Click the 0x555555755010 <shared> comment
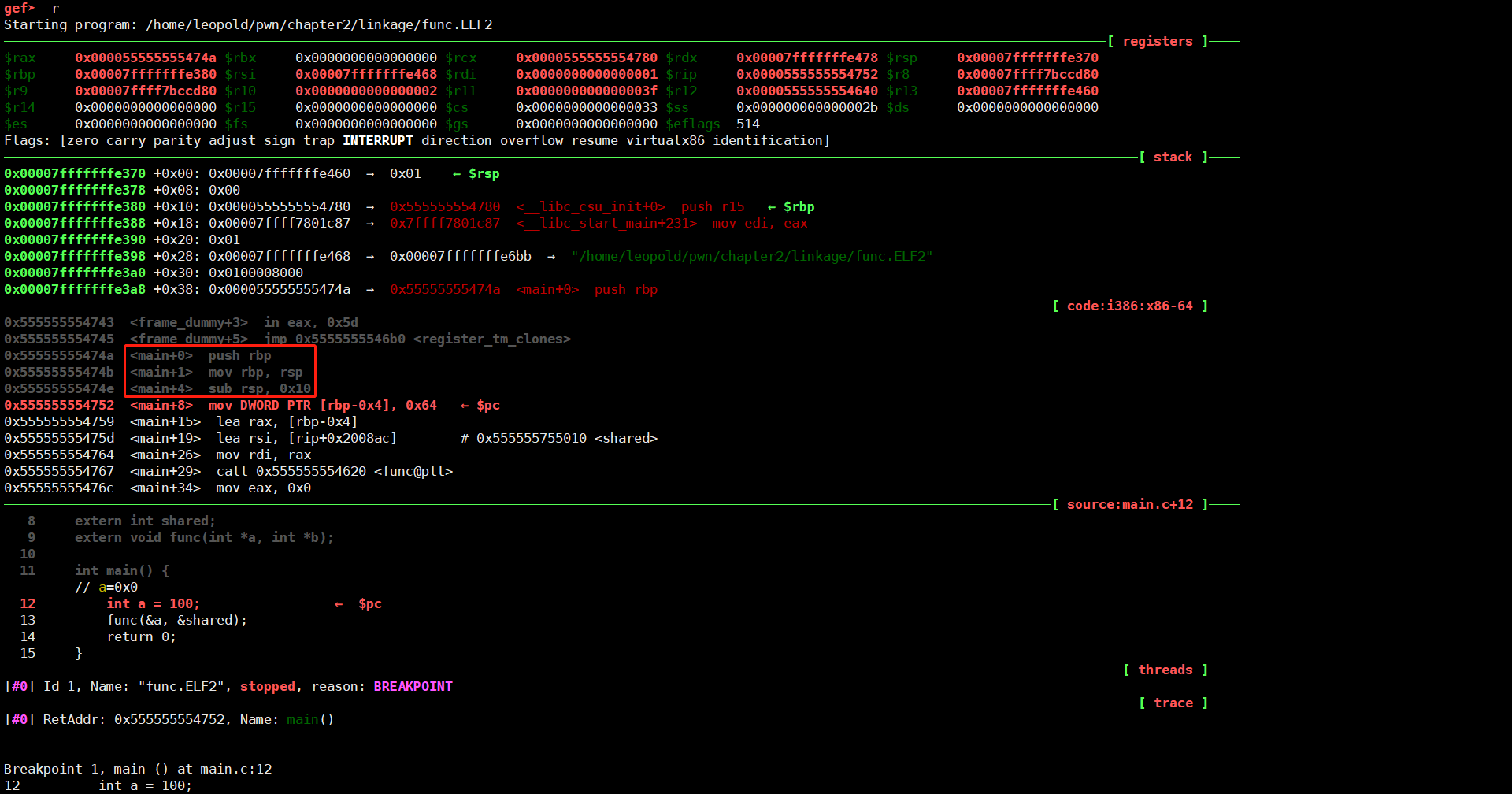 tap(559, 438)
